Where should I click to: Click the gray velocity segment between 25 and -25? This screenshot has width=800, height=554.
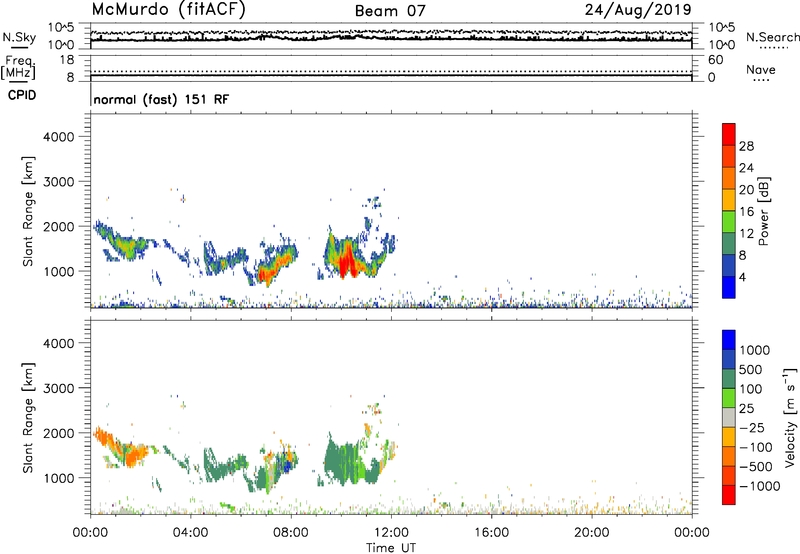729,417
